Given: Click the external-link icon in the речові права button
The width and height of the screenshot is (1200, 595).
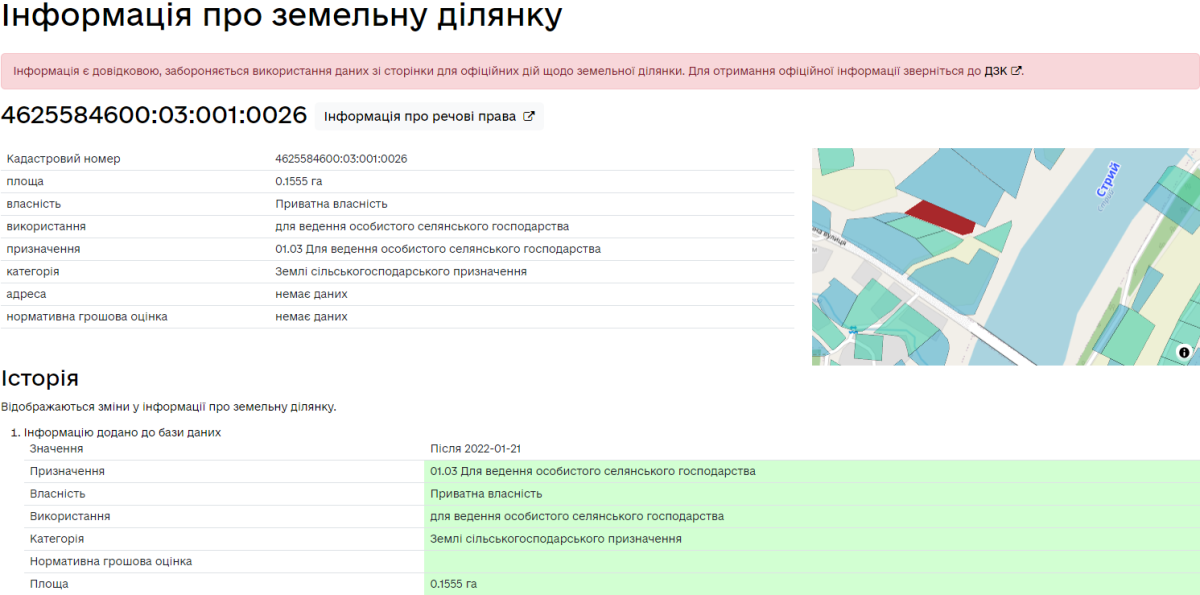Looking at the screenshot, I should tap(529, 117).
